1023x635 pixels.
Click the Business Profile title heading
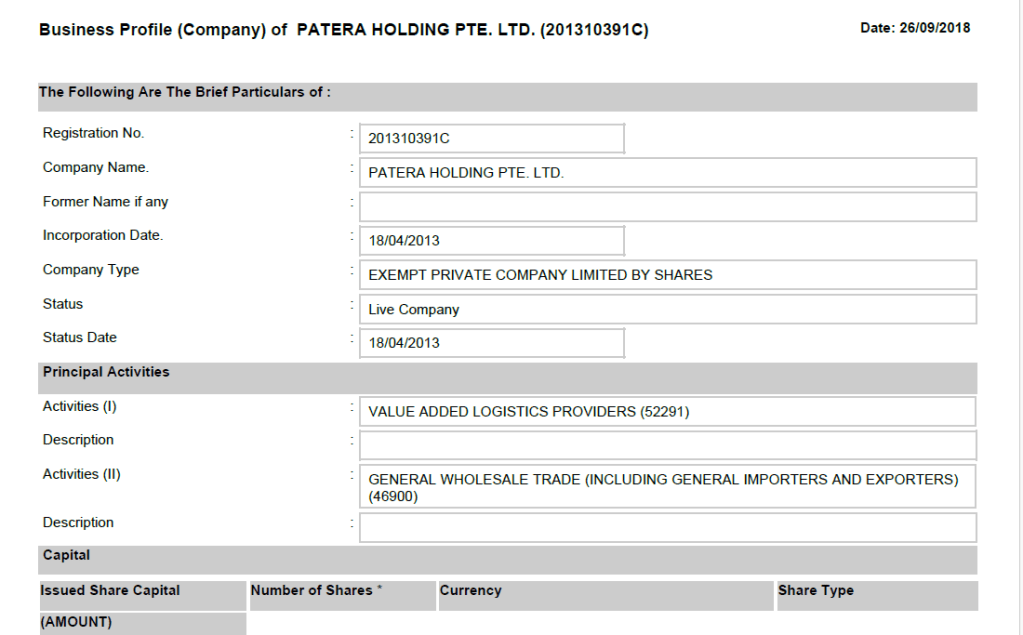[x=343, y=31]
